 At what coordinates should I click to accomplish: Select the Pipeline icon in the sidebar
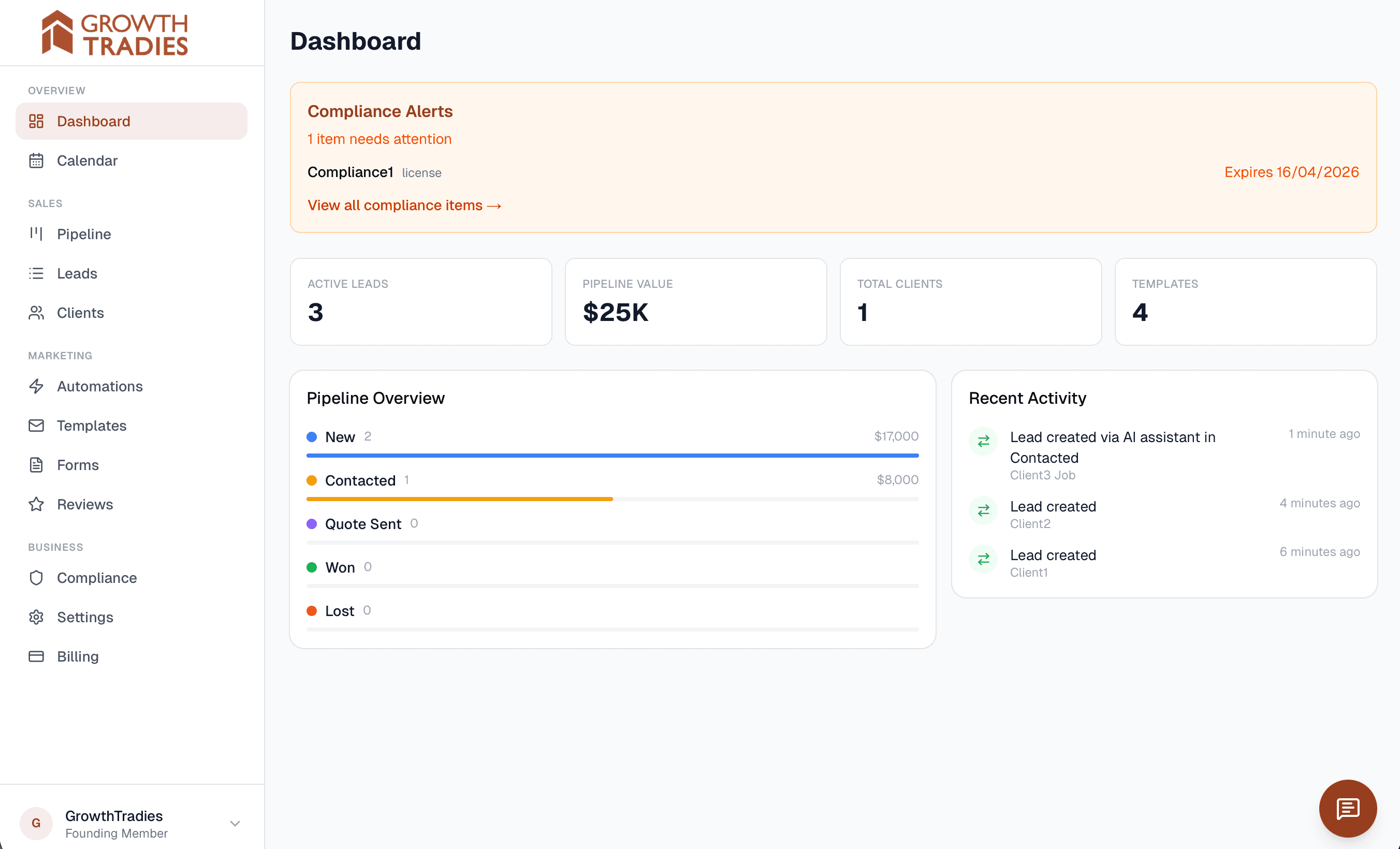click(36, 233)
